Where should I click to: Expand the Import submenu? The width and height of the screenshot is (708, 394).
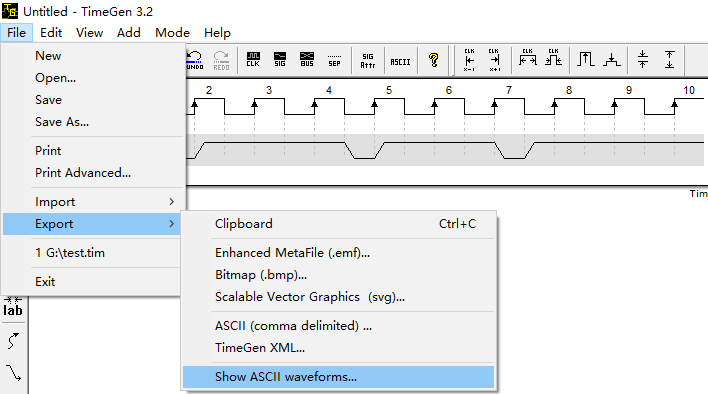(x=93, y=202)
